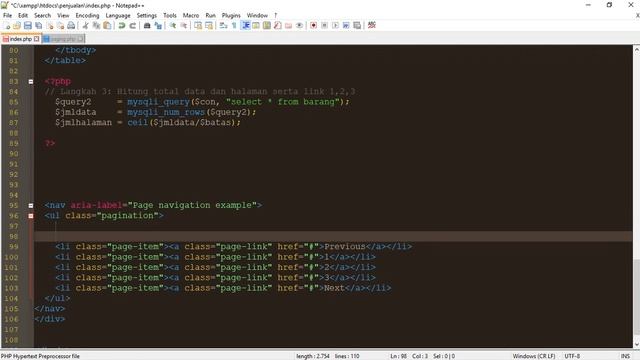
Task: Click the ABC spell check toolbar icon
Action: 371,25
